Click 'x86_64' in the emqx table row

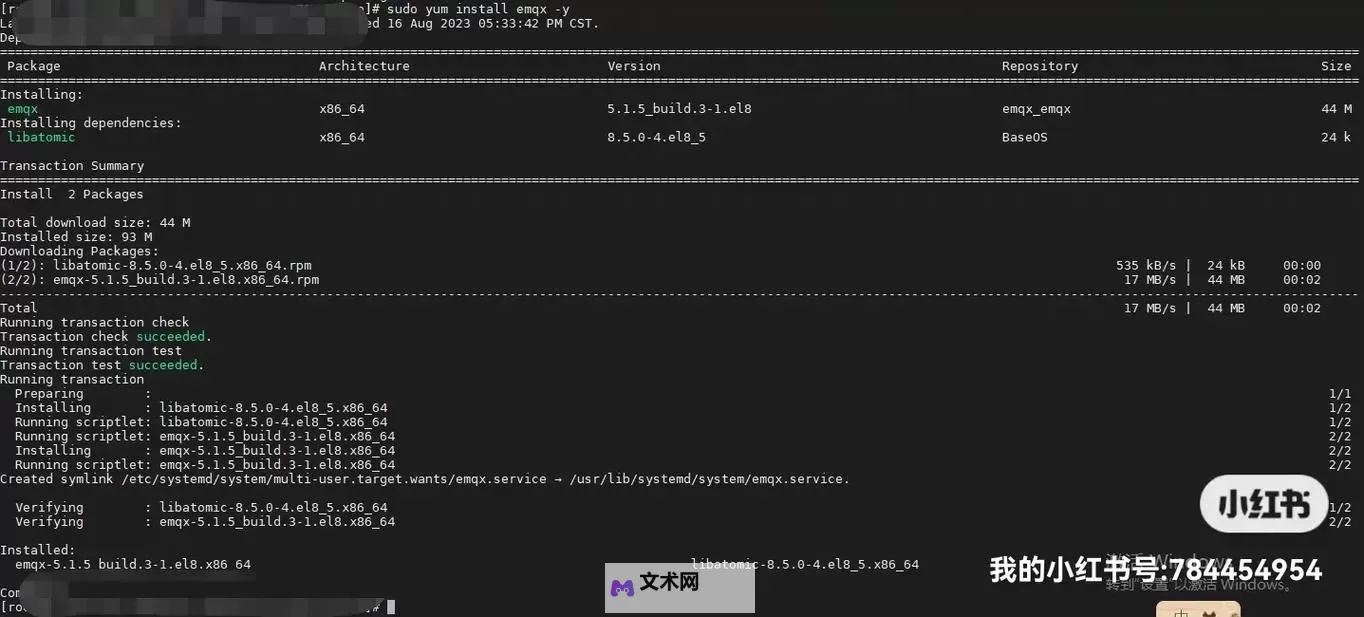point(342,109)
